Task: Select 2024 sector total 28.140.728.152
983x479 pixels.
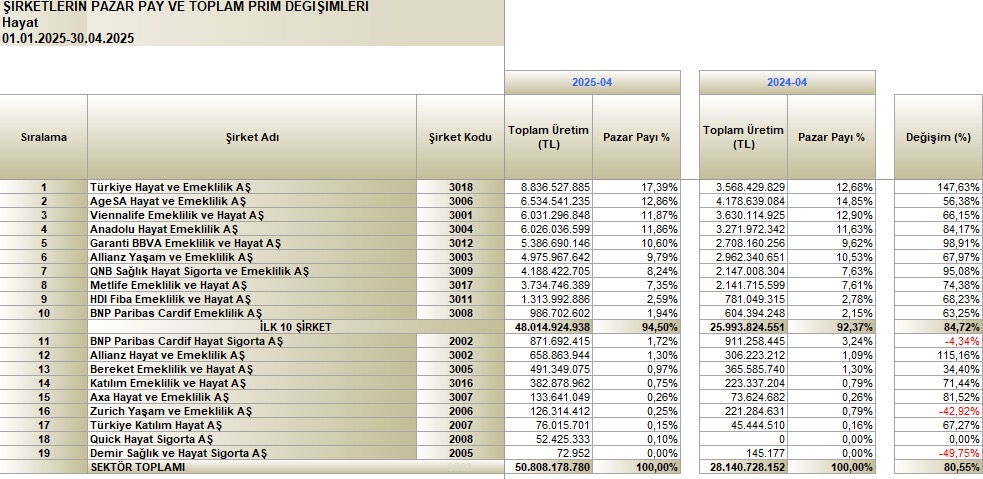Action: click(744, 467)
